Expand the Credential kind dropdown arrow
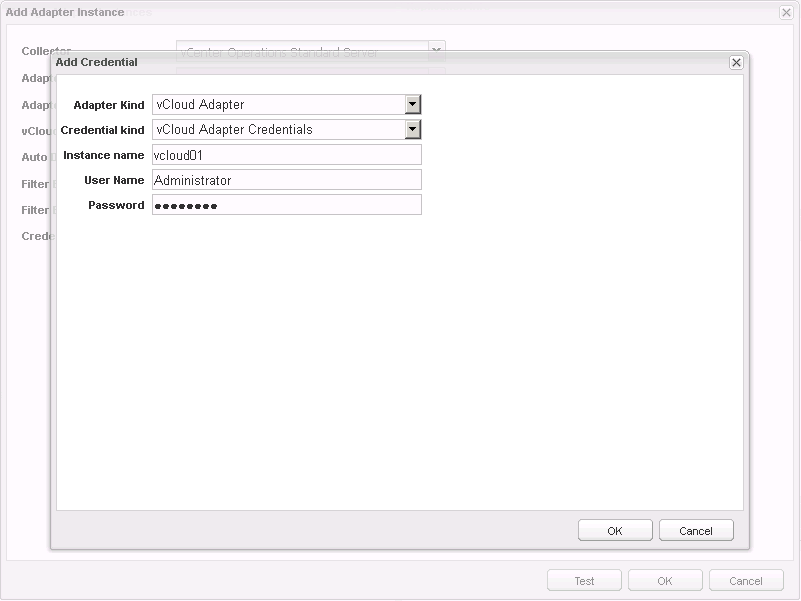 pyautogui.click(x=413, y=130)
